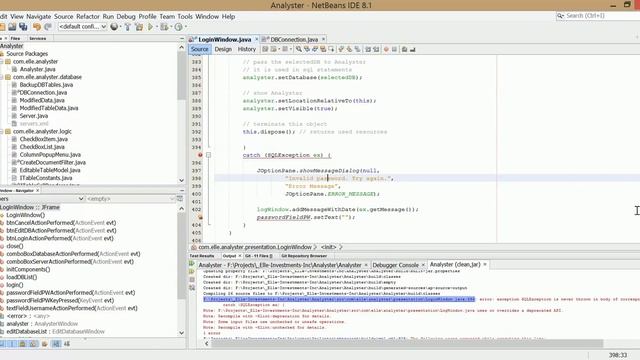Image resolution: width=640 pixels, height=360 pixels.
Task: Click the find selection magnifier icon
Action: pos(299,49)
